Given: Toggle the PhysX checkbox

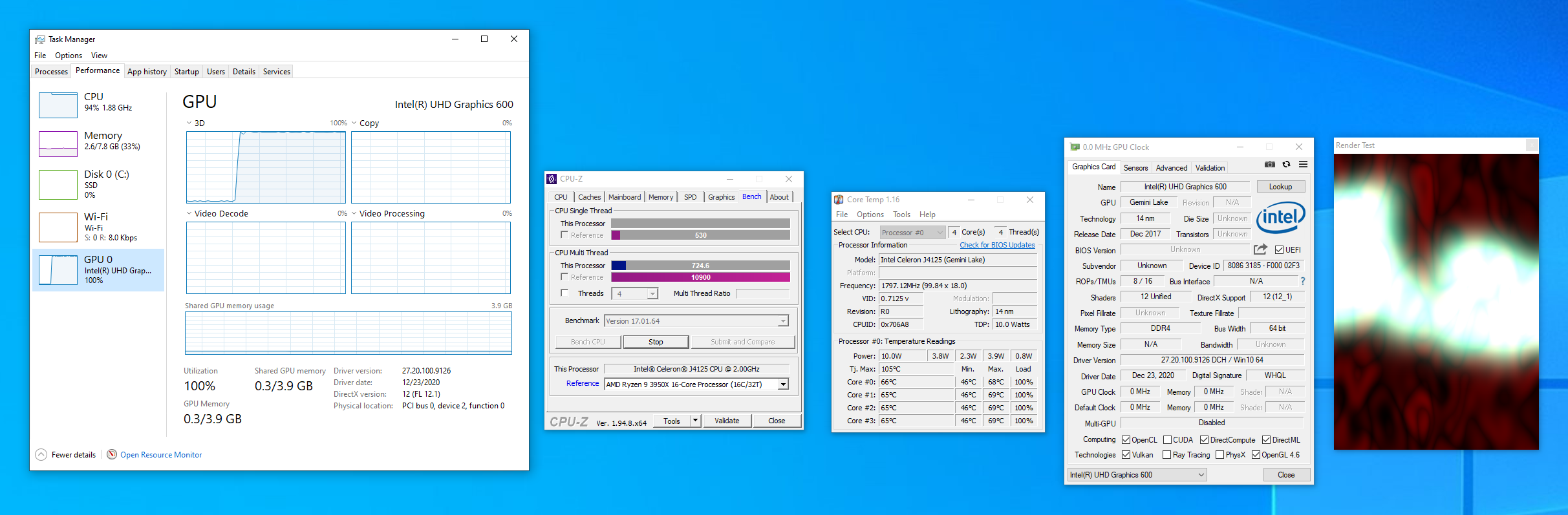Looking at the screenshot, I should point(1219,455).
